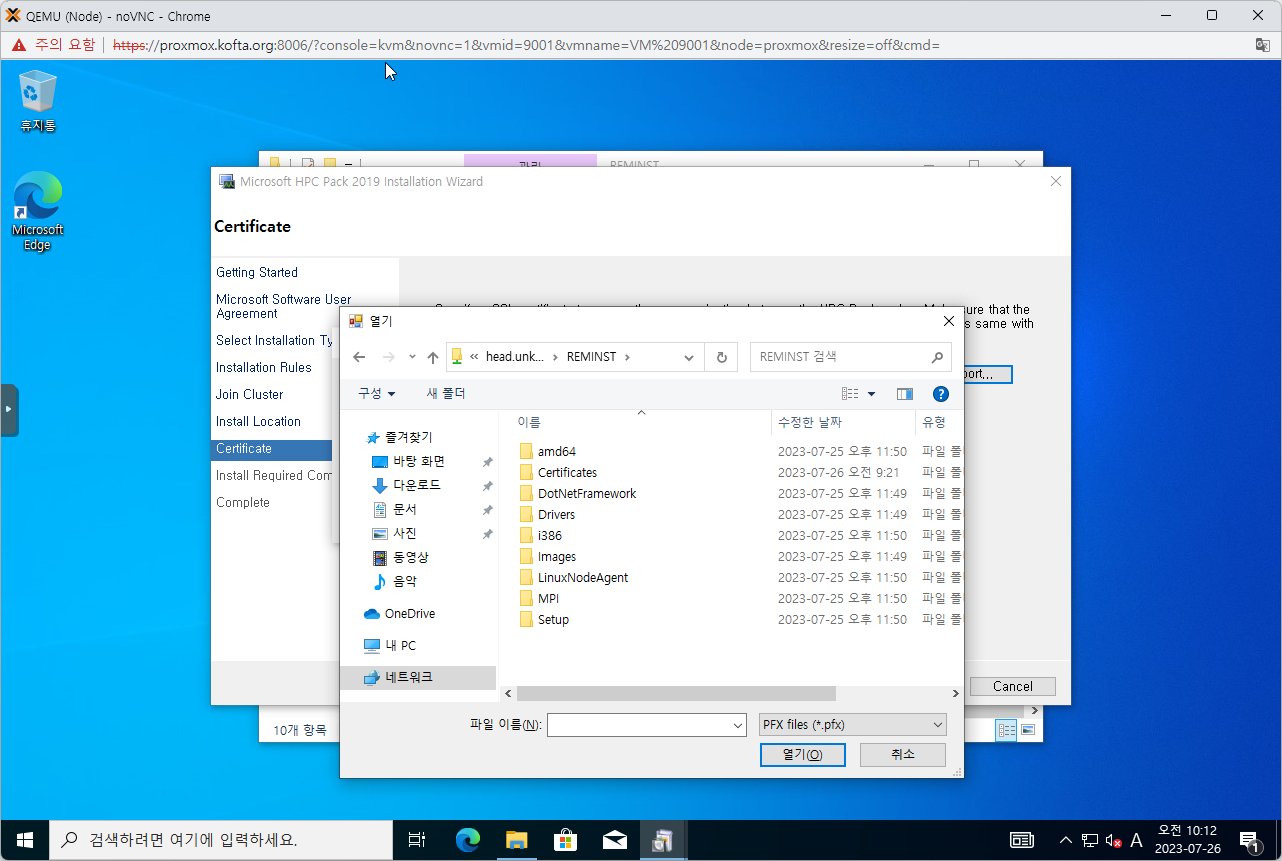Refresh the REMINST folder listing
The width and height of the screenshot is (1282, 861).
tap(721, 357)
